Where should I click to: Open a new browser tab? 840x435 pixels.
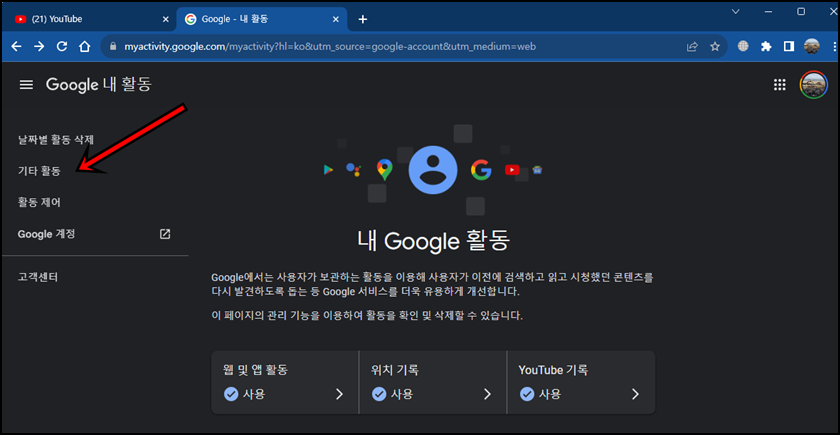coord(363,19)
